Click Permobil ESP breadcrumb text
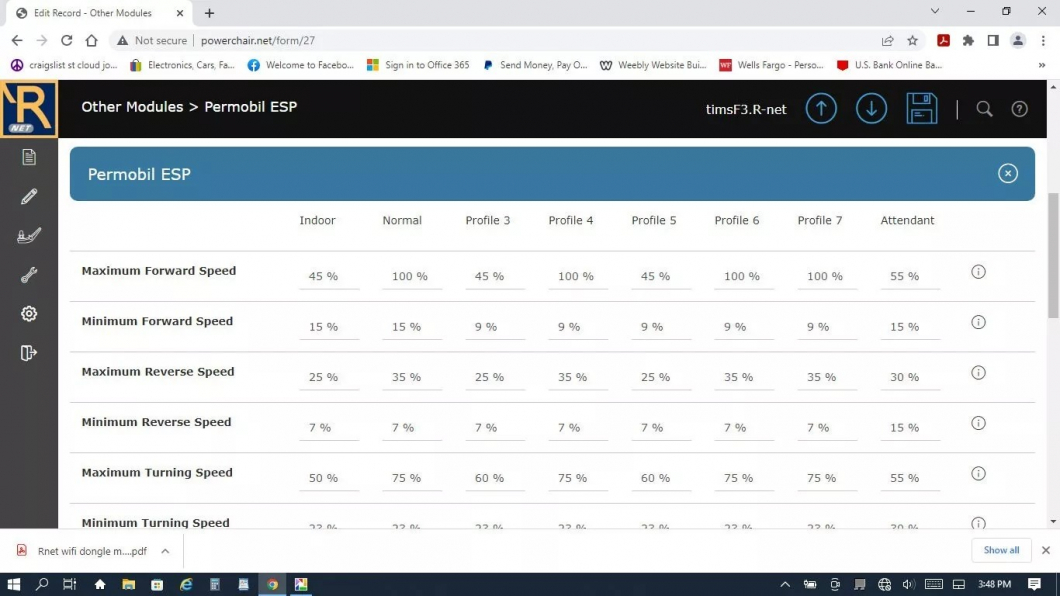 tap(251, 107)
